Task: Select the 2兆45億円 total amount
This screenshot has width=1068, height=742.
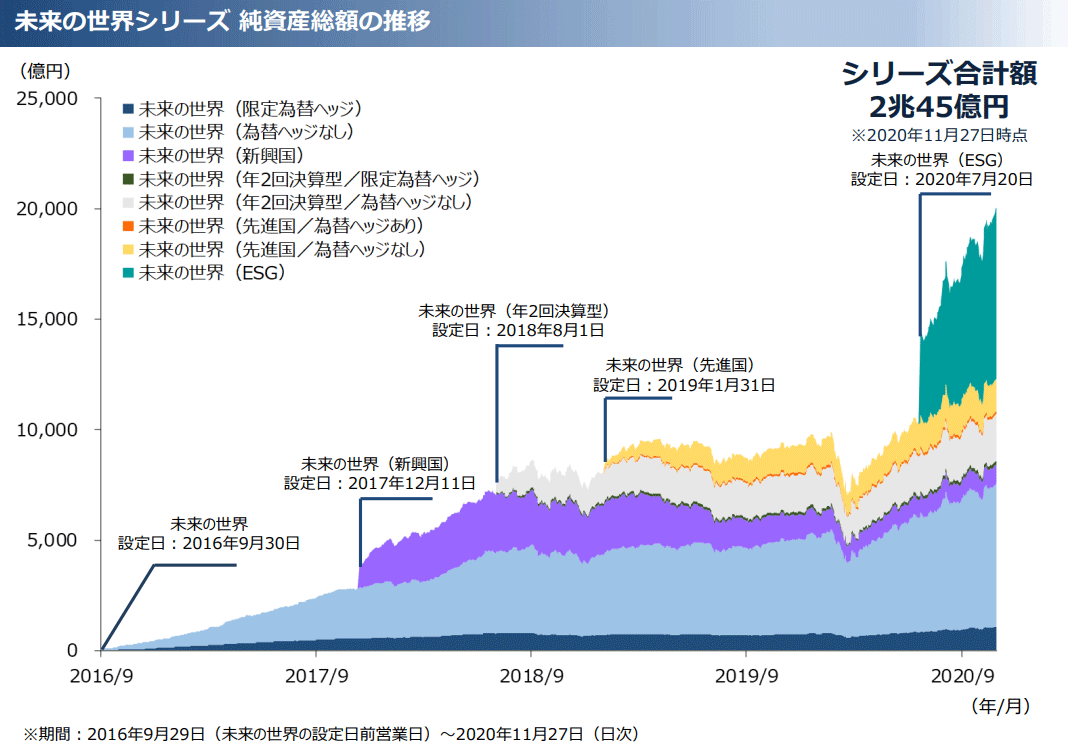Action: (x=939, y=107)
